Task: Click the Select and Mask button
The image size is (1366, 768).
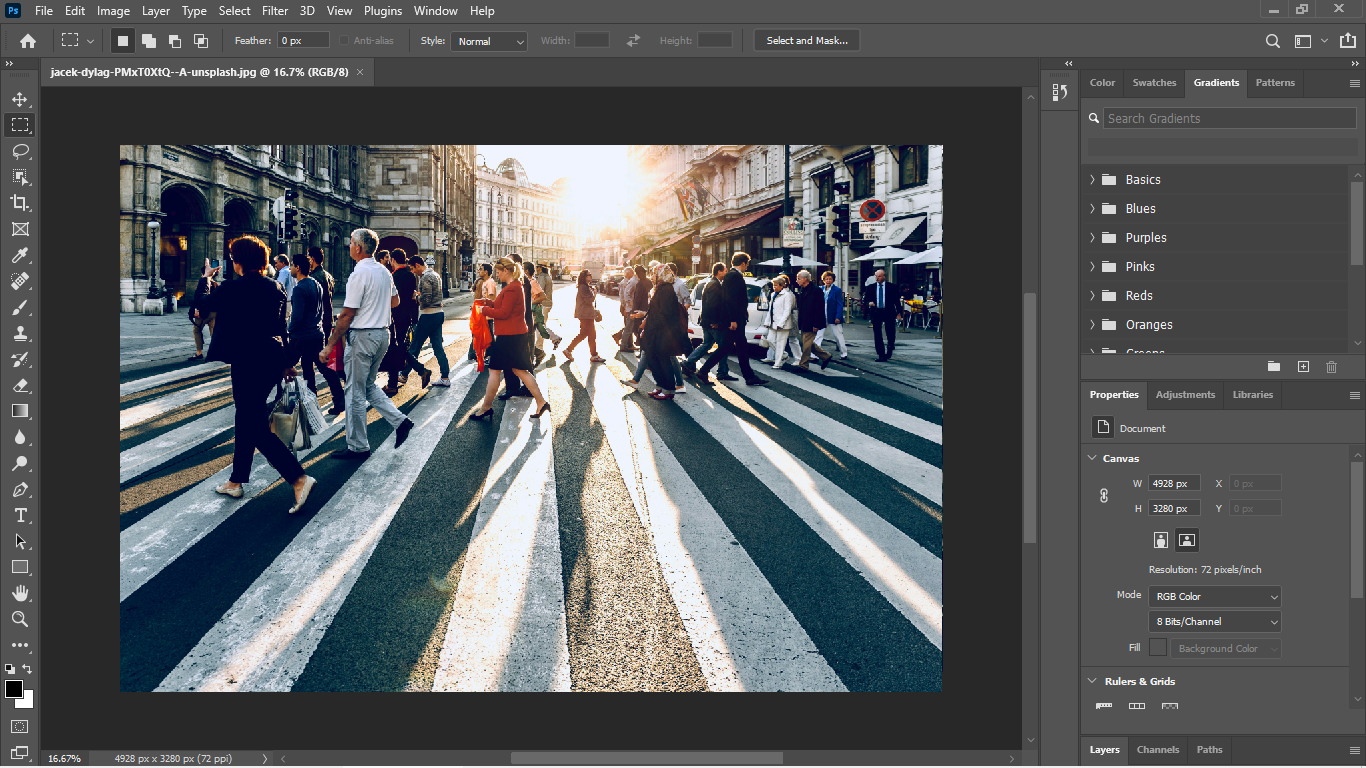Action: (806, 41)
